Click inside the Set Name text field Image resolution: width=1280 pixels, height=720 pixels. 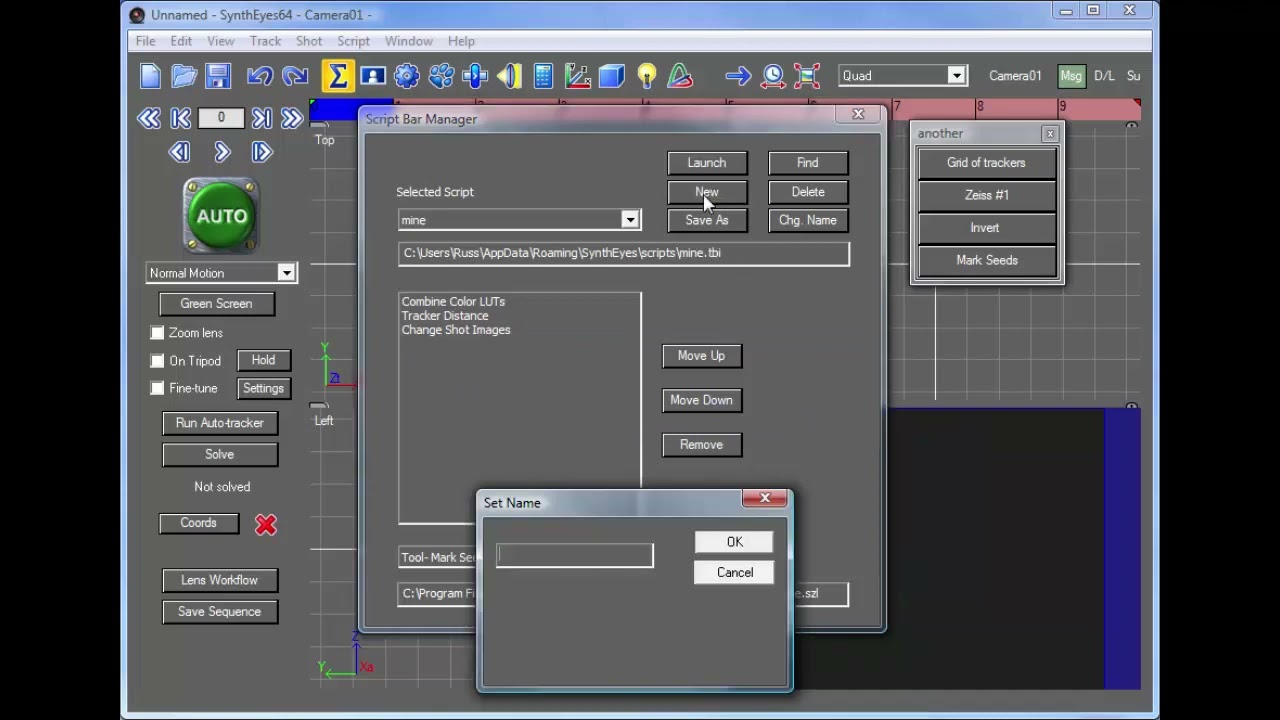point(575,555)
